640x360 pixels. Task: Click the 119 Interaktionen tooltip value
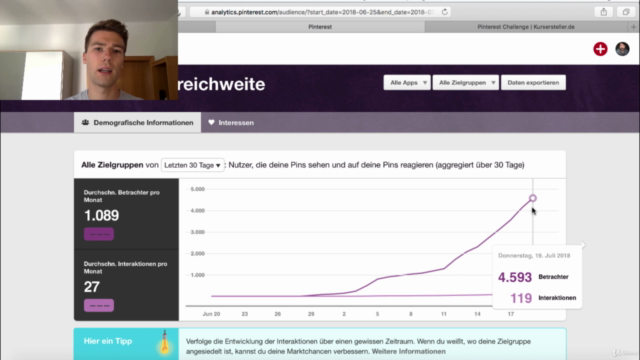click(x=521, y=298)
